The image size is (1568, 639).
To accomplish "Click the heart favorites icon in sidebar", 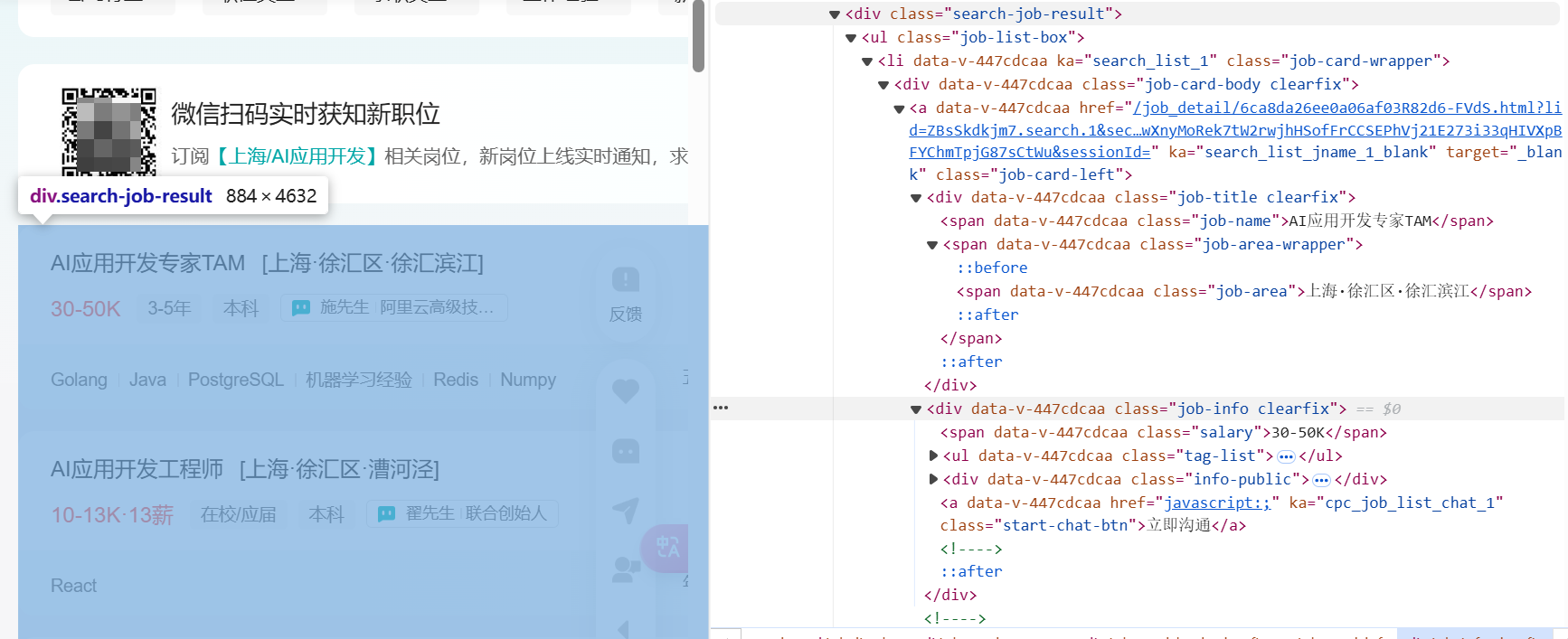I will pos(625,390).
